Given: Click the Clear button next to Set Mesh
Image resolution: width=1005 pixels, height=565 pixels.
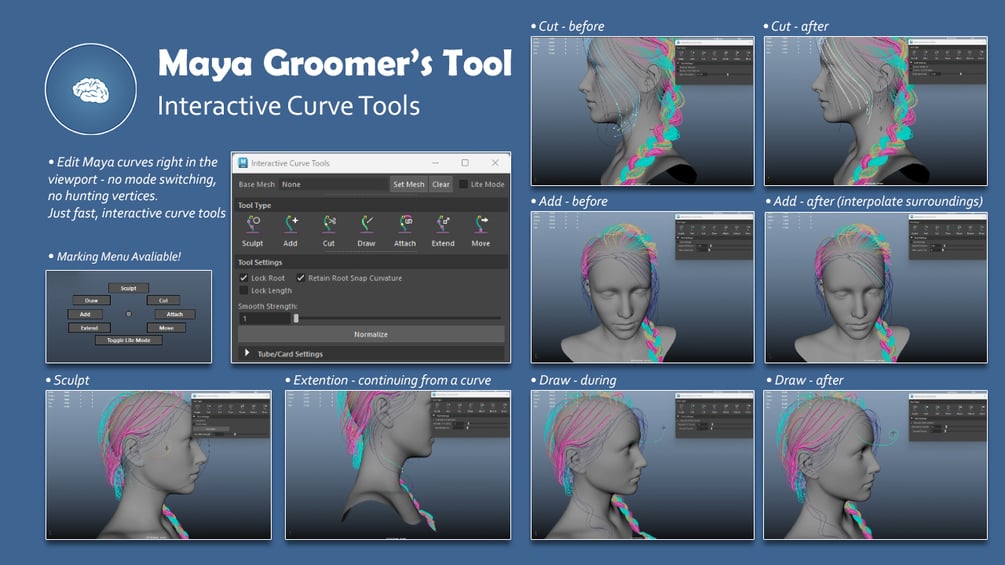Looking at the screenshot, I should point(441,184).
